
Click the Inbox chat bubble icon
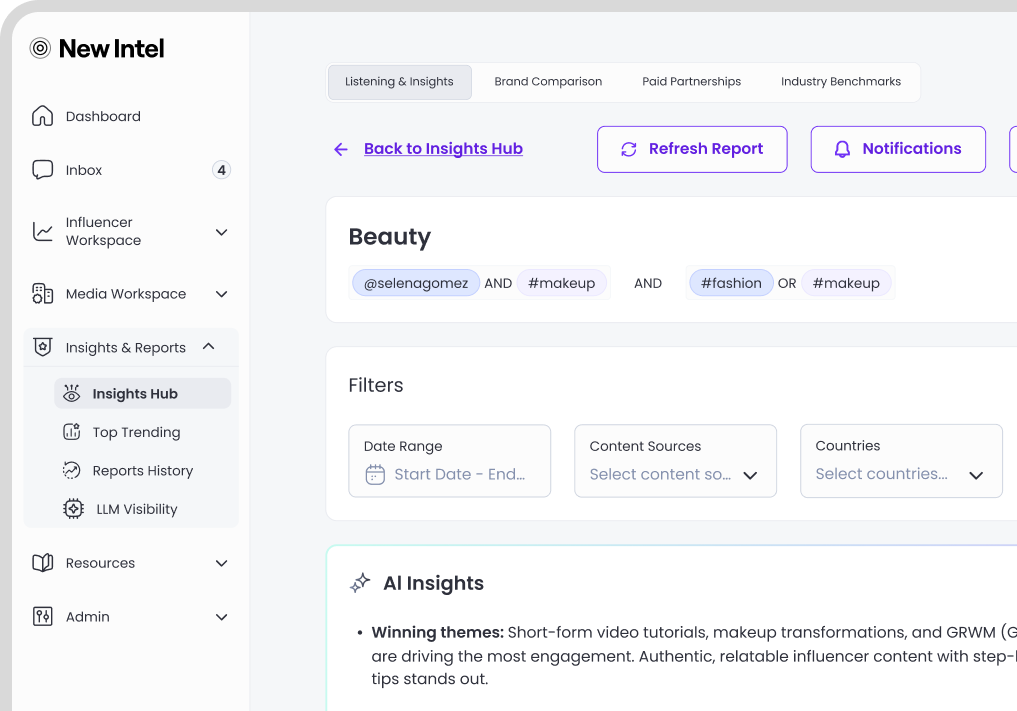point(43,170)
